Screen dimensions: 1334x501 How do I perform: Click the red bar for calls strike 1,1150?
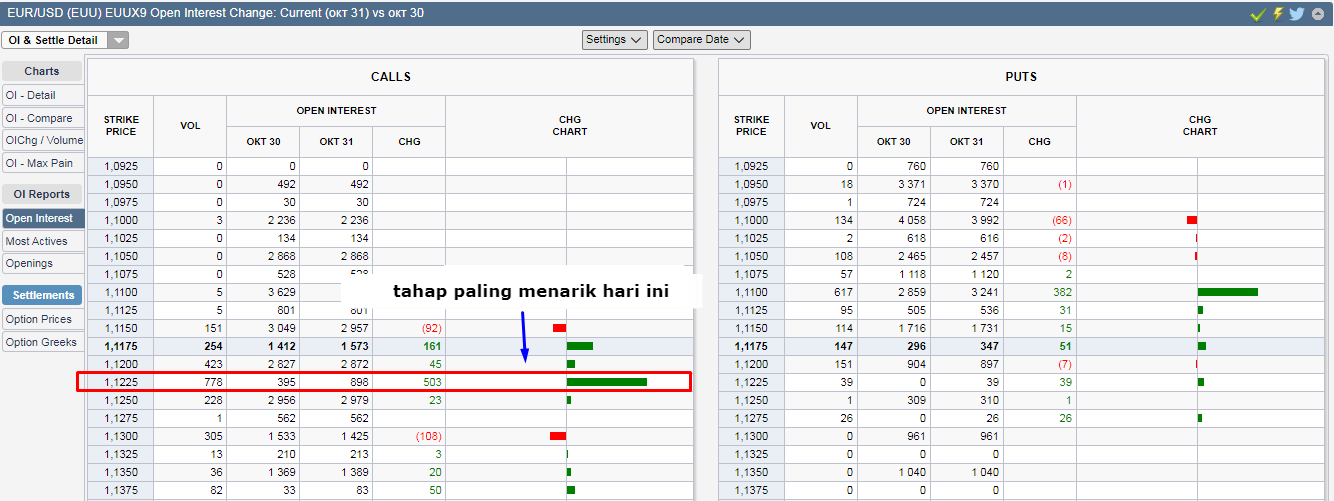(x=559, y=327)
